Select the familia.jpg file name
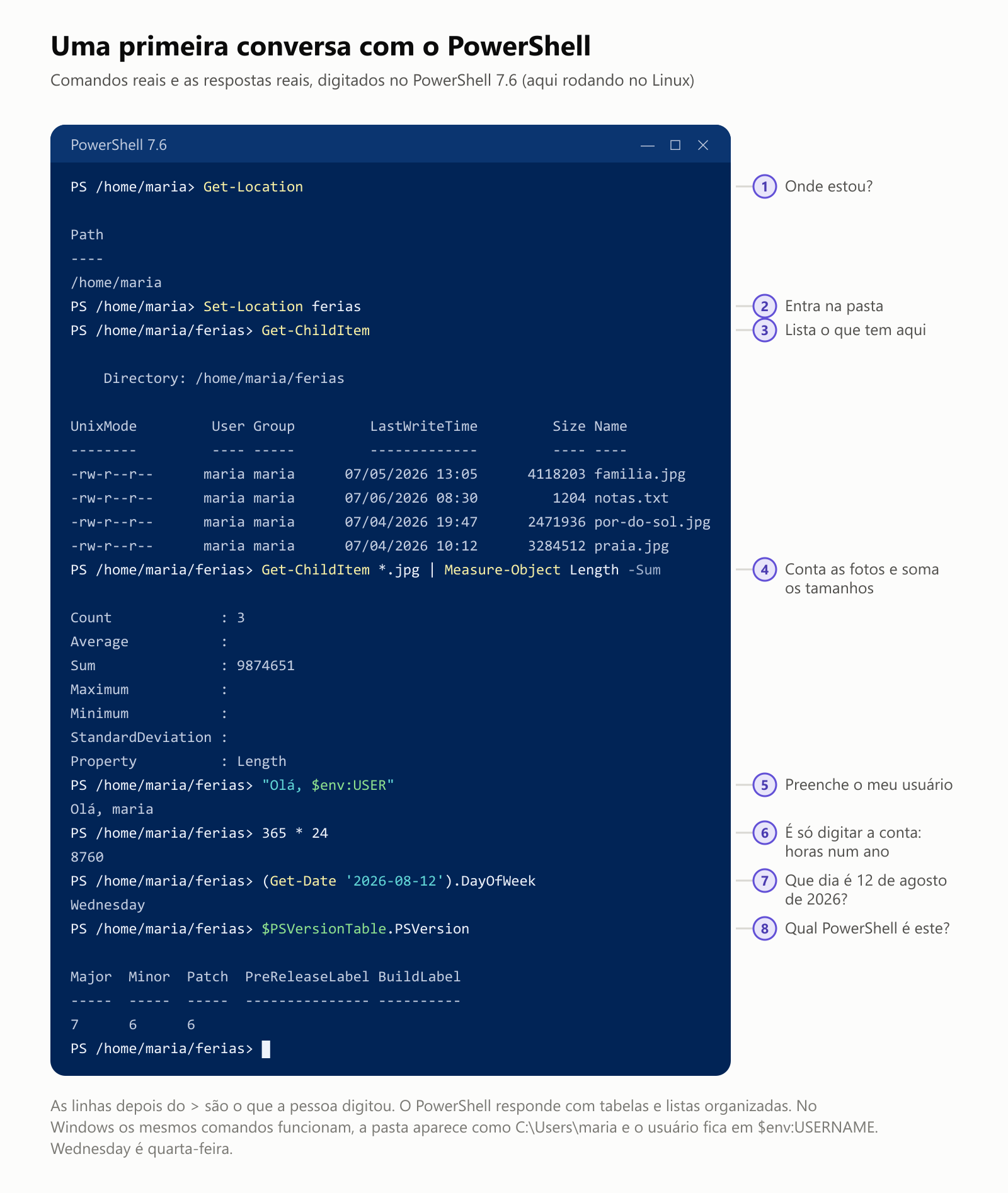The height and width of the screenshot is (1193, 1008). [x=640, y=474]
